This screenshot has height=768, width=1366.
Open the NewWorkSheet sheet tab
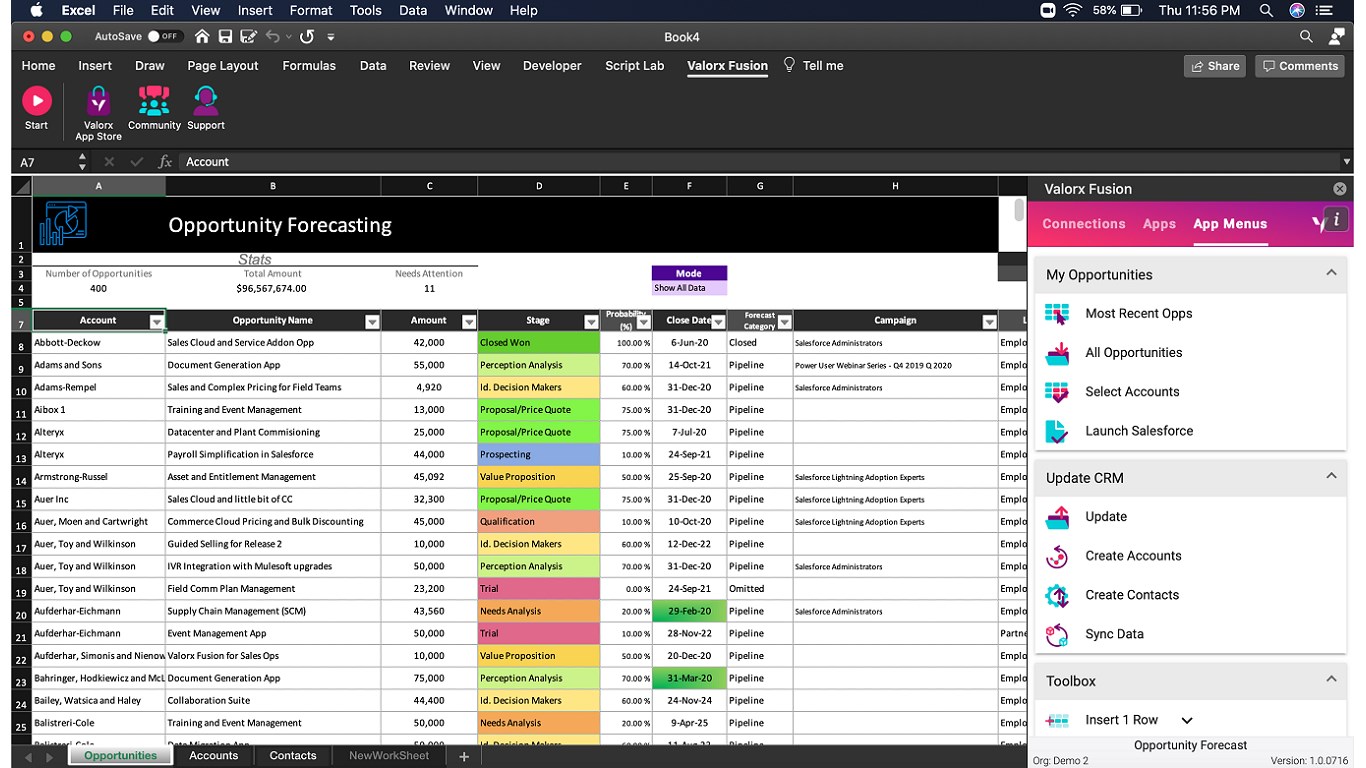click(389, 756)
